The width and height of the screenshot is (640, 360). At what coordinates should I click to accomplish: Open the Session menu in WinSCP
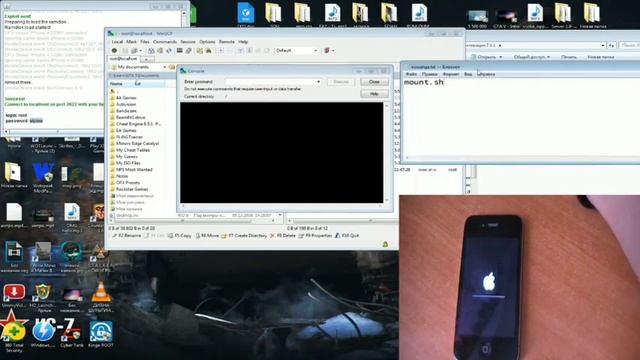click(x=188, y=42)
